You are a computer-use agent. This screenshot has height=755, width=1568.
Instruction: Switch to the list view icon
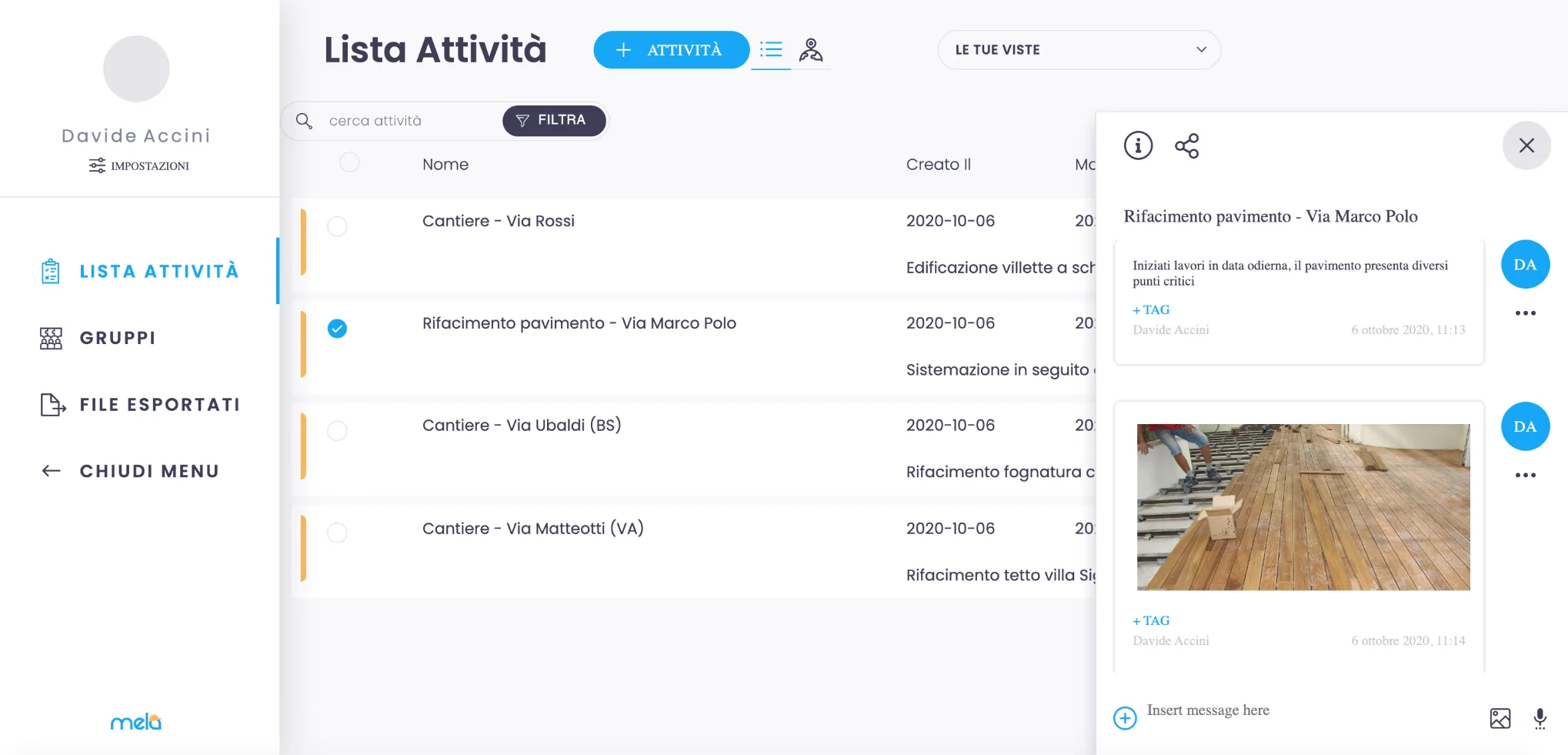(x=771, y=50)
